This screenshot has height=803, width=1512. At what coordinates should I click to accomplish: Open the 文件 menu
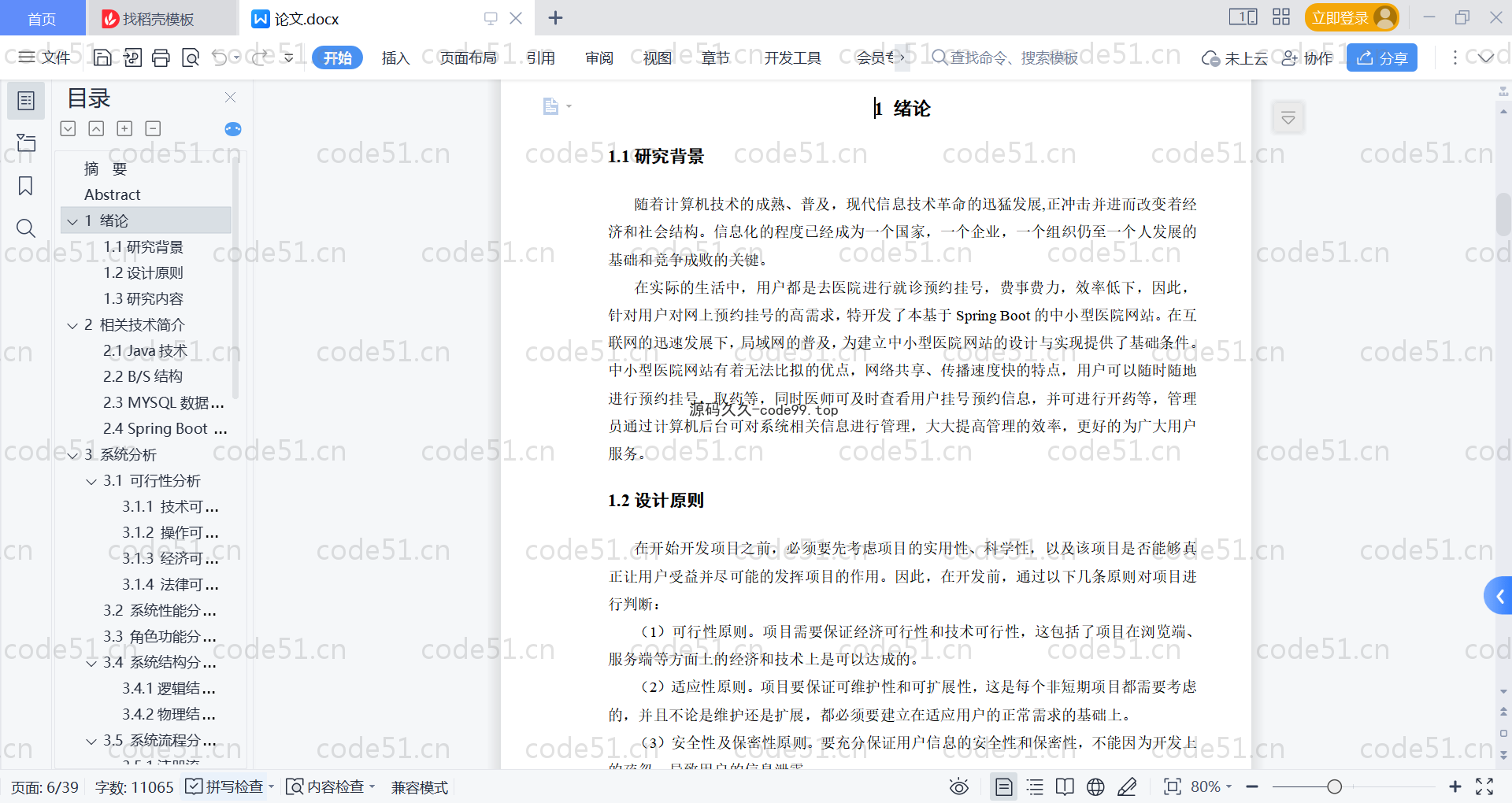tap(46, 57)
